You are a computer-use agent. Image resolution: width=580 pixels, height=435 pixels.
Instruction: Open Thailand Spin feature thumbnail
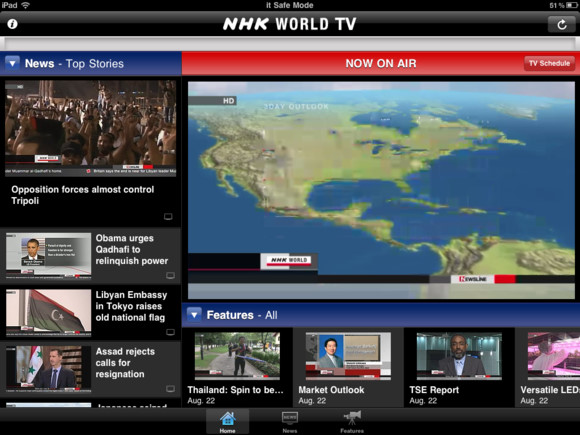[x=237, y=356]
